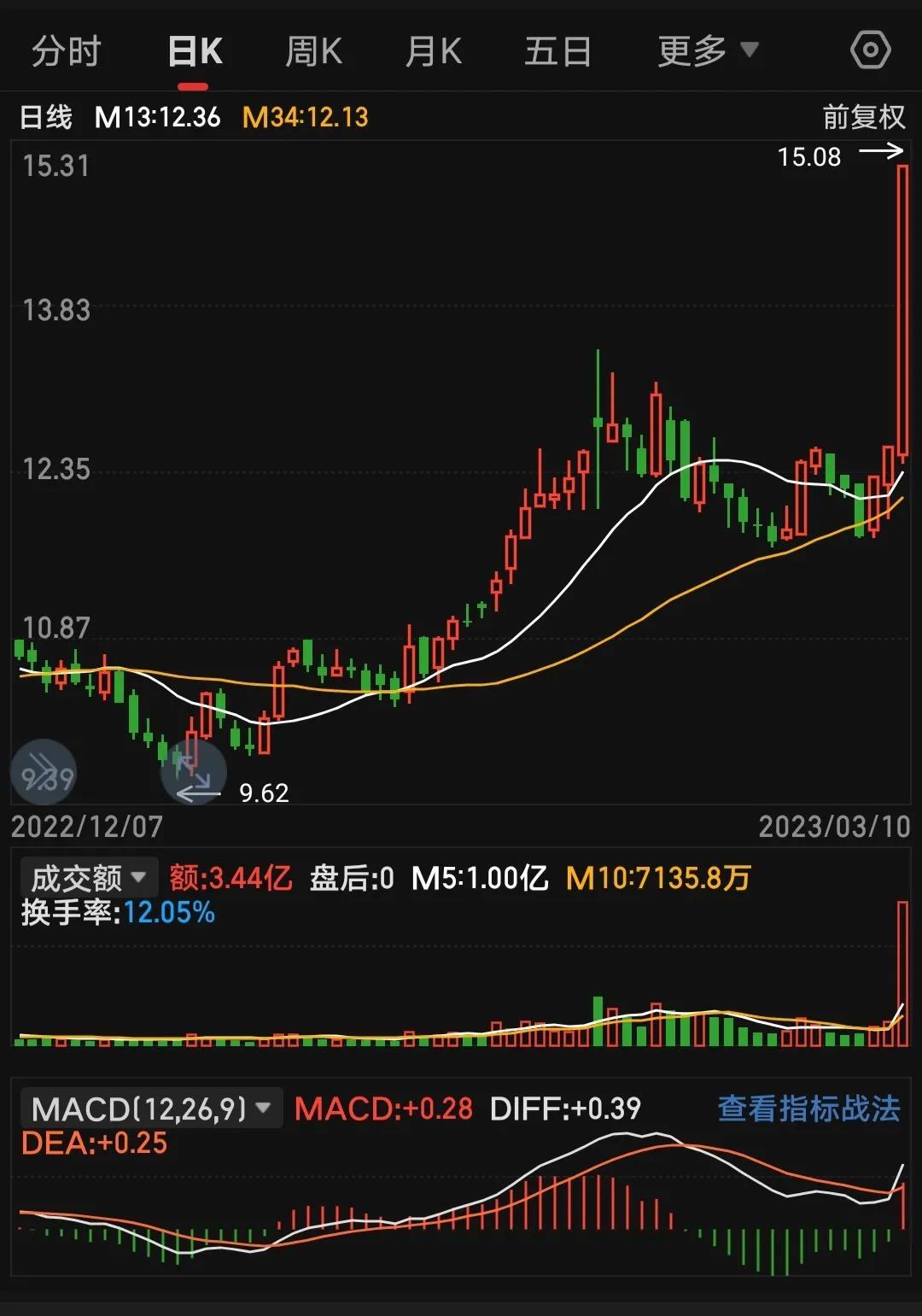The height and width of the screenshot is (1316, 922).
Task: Tap the 12.35 price axis label
Action: coord(55,469)
